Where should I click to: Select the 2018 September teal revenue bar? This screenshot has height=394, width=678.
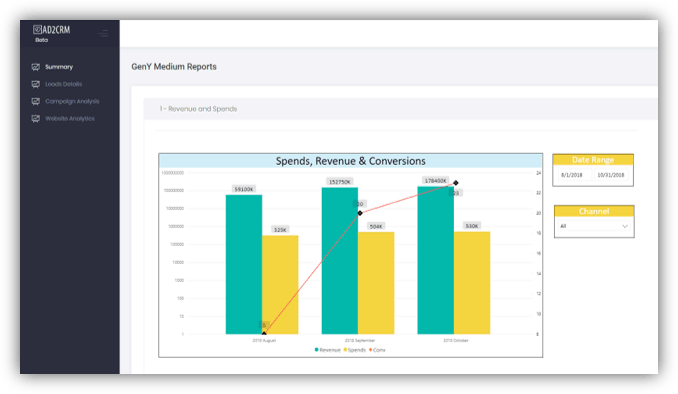(340, 260)
